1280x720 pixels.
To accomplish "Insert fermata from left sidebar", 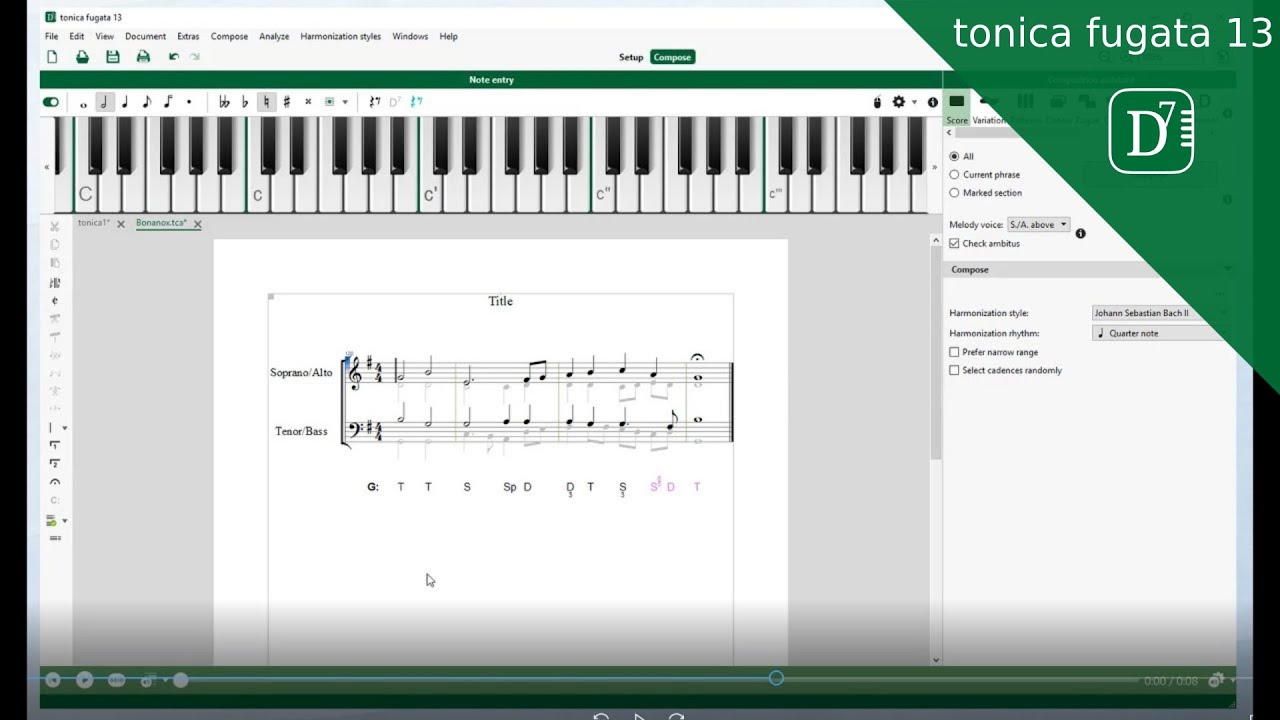I will pos(55,482).
